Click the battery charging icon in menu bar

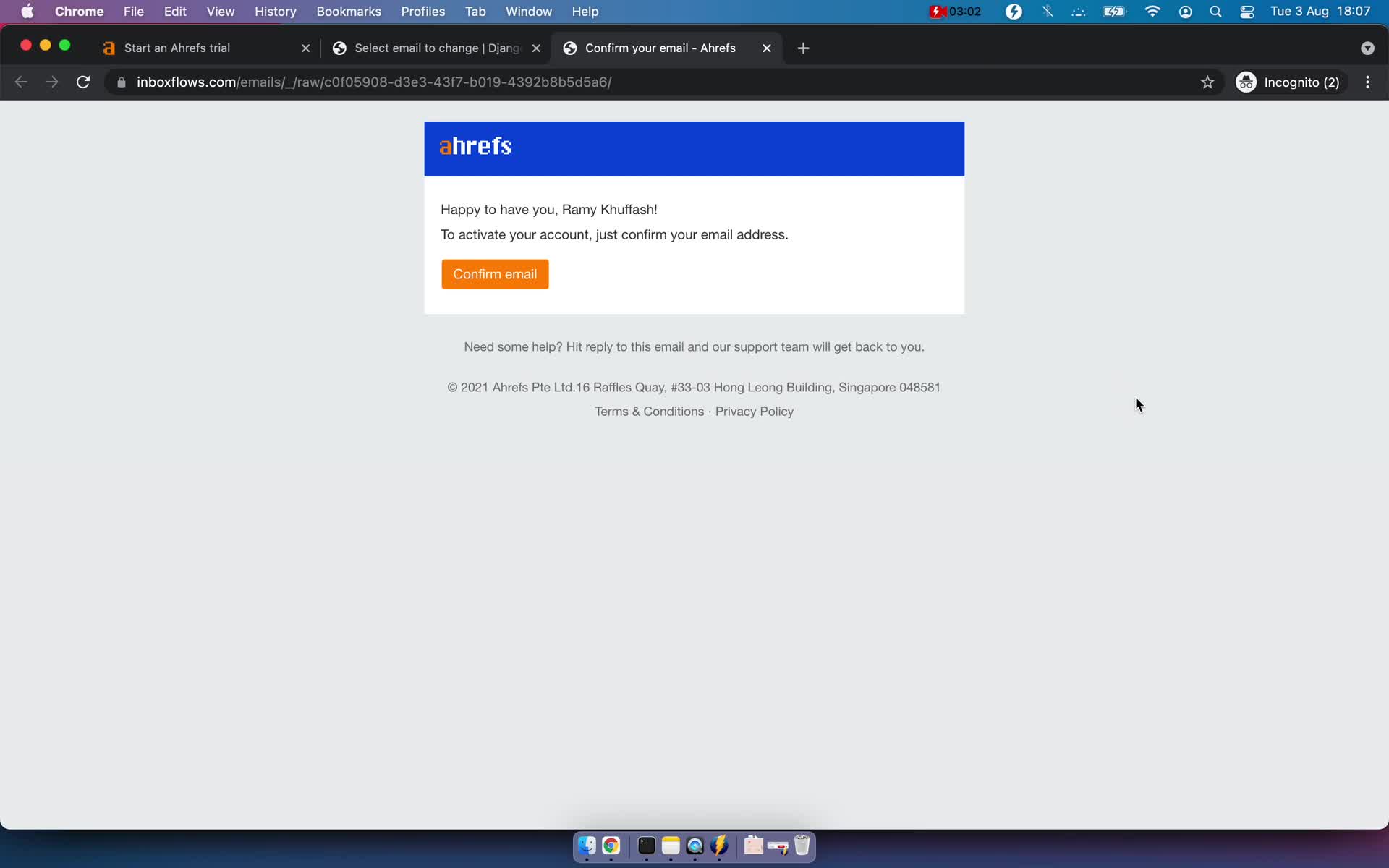pyautogui.click(x=1113, y=11)
